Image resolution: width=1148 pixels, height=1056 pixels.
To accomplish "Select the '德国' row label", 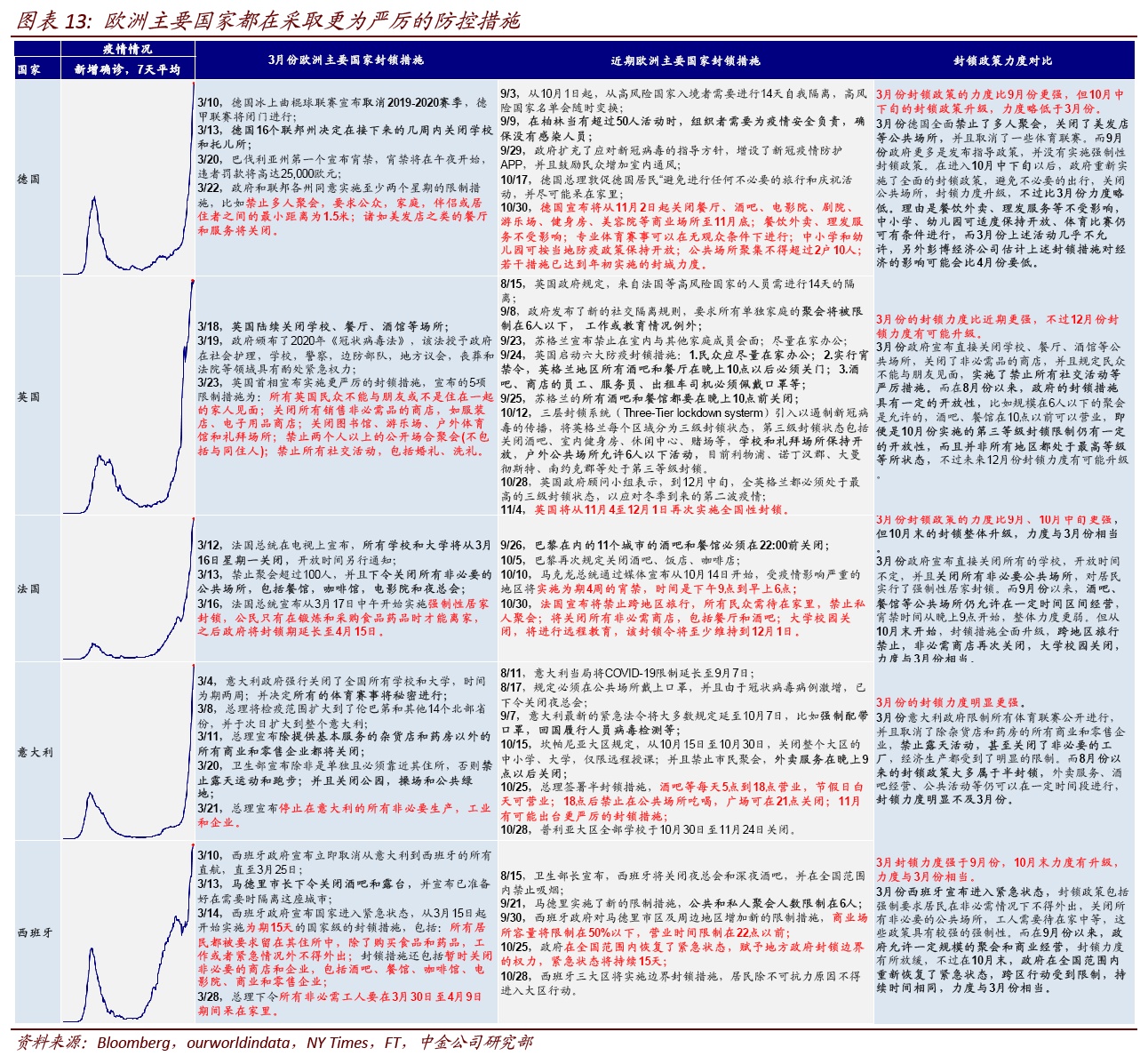I will [x=28, y=179].
